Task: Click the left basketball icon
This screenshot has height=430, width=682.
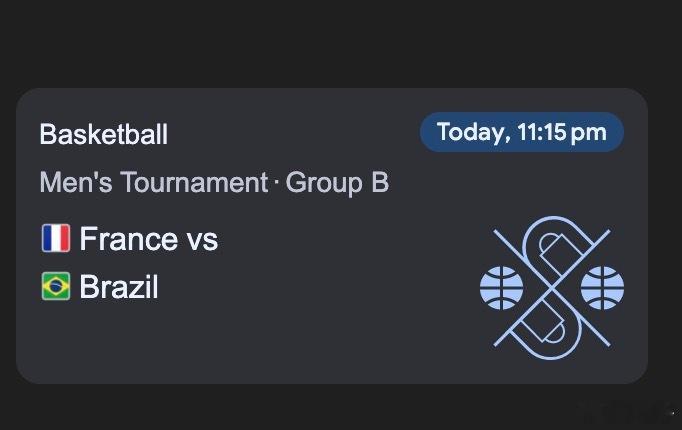Action: tap(501, 287)
